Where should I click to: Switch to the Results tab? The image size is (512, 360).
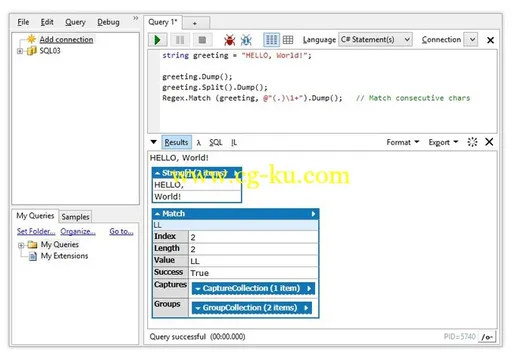coord(176,142)
